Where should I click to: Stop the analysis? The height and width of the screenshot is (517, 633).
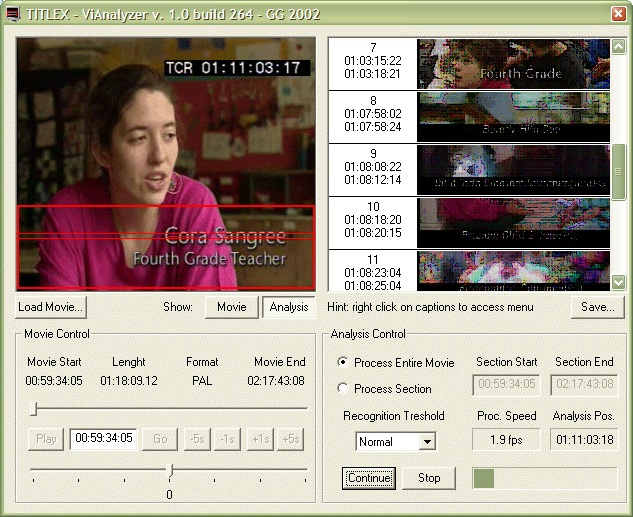429,478
